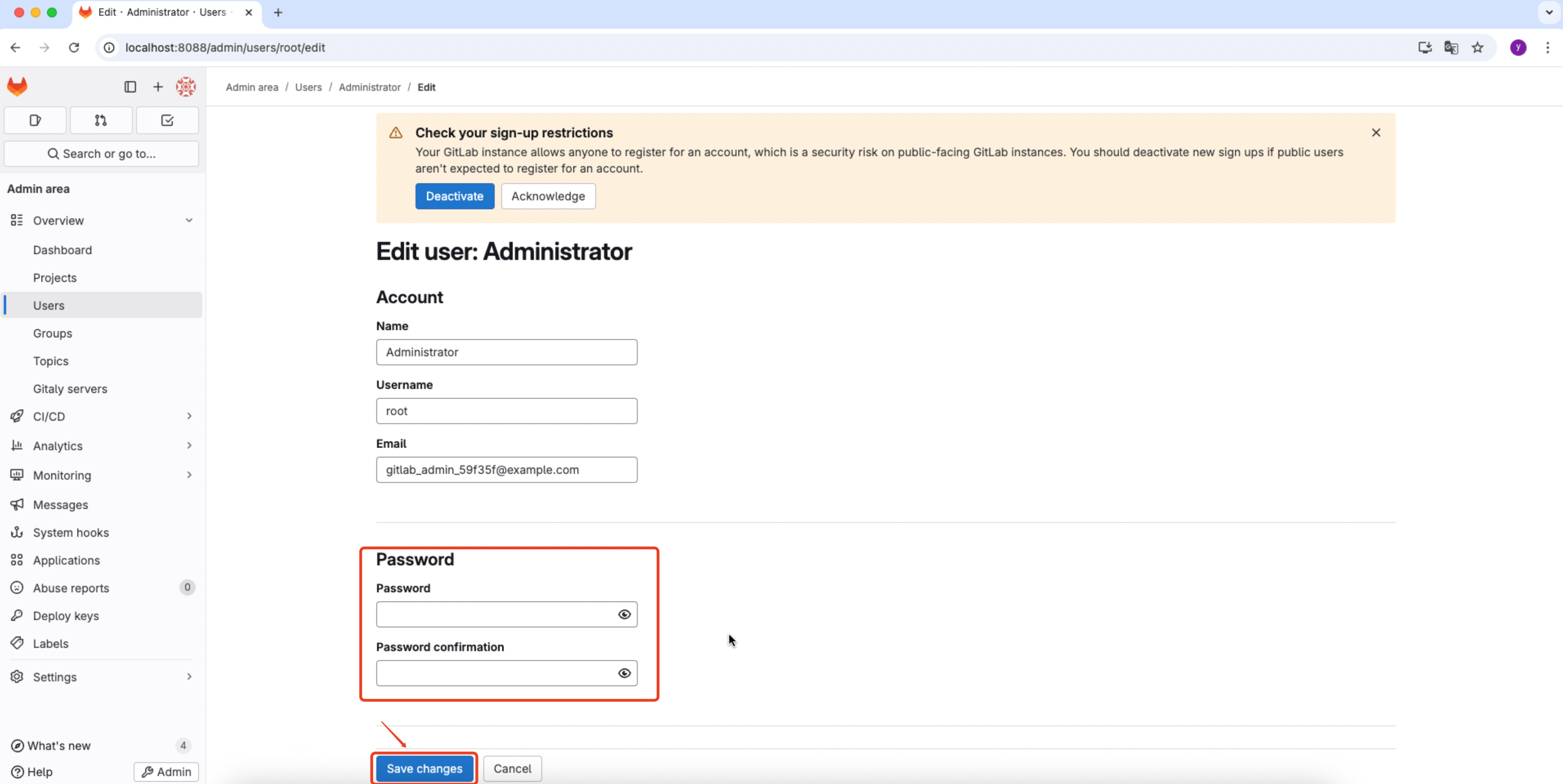Navigate to Gitaly servers in sidebar
This screenshot has height=784, width=1563.
point(70,389)
